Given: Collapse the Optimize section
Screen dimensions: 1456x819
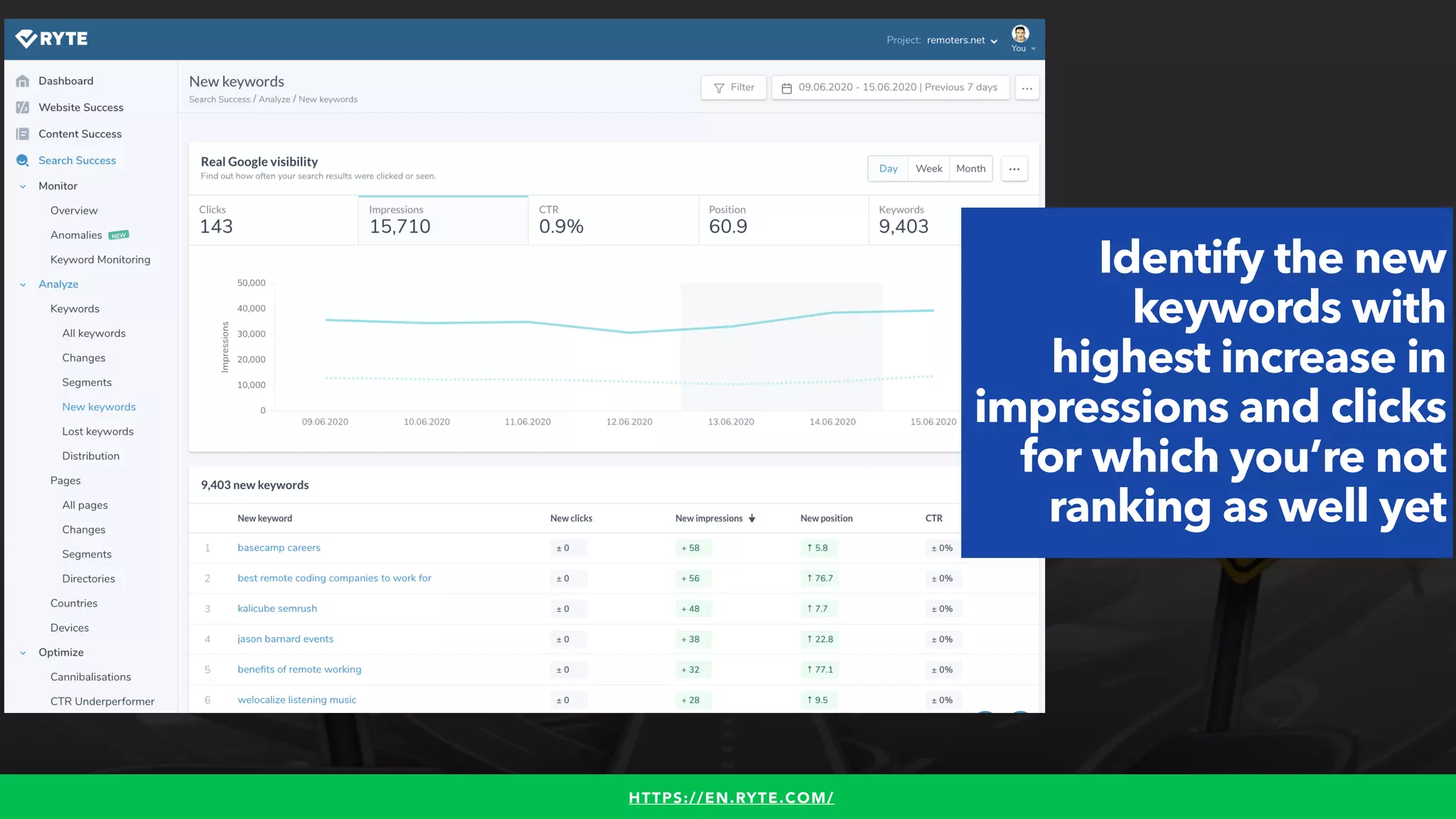Looking at the screenshot, I should click(x=23, y=653).
